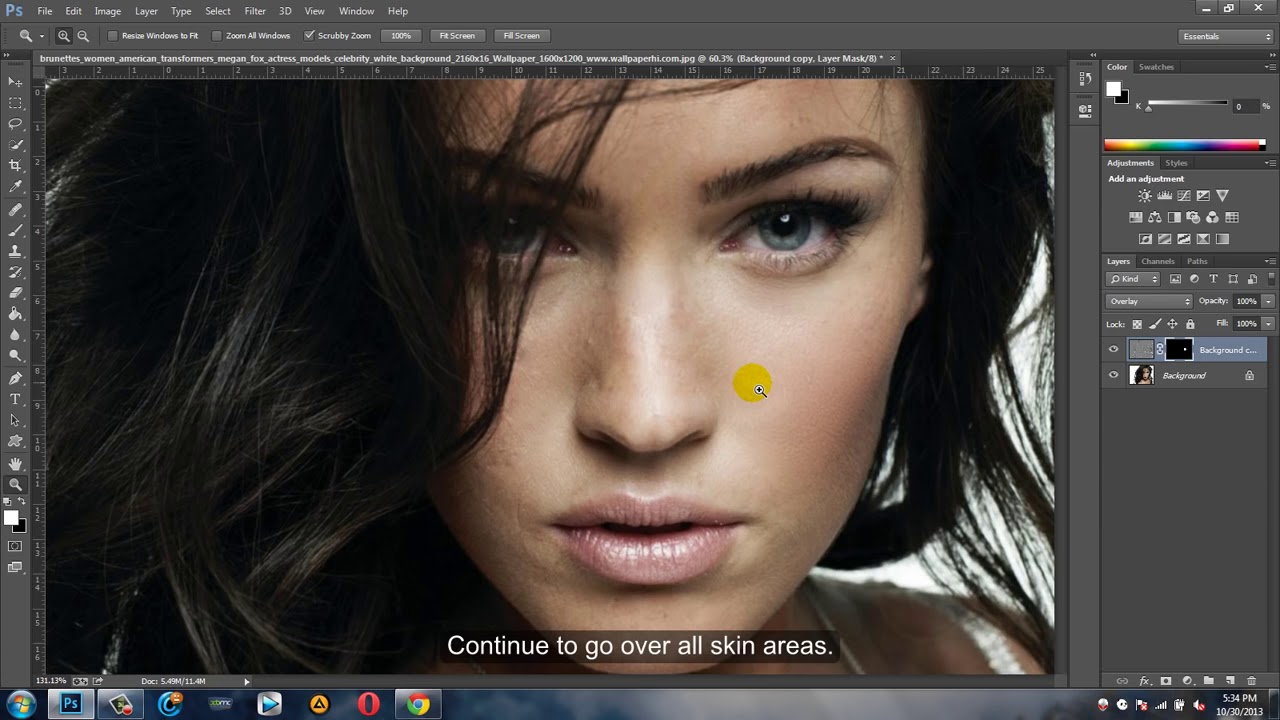Add layer style via fx icon

coord(1144,681)
